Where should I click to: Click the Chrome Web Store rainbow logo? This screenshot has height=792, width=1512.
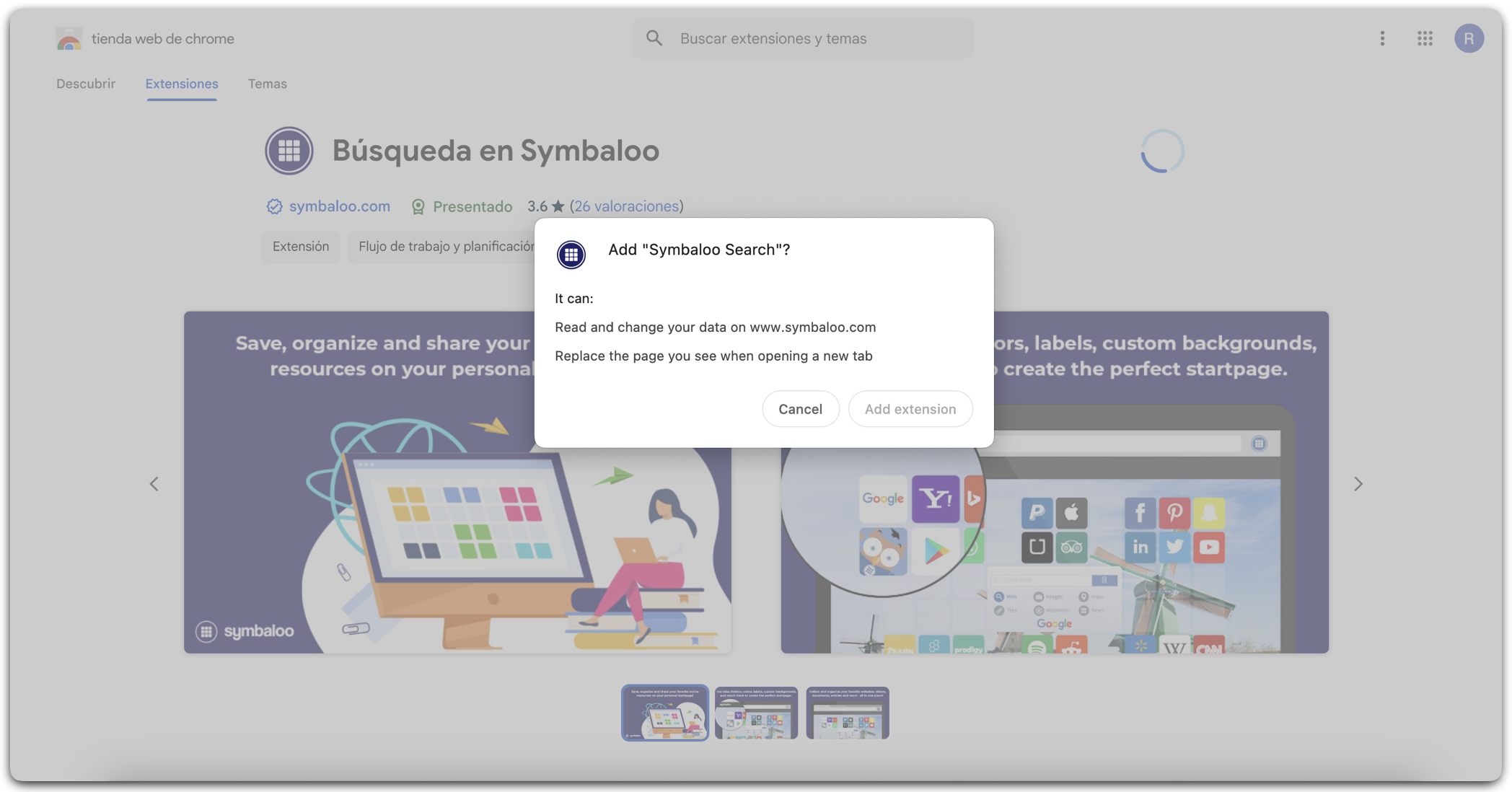69,39
